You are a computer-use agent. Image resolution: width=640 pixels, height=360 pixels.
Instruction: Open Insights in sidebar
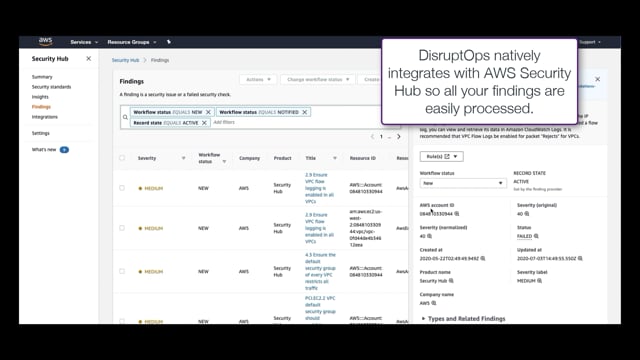tap(40, 97)
